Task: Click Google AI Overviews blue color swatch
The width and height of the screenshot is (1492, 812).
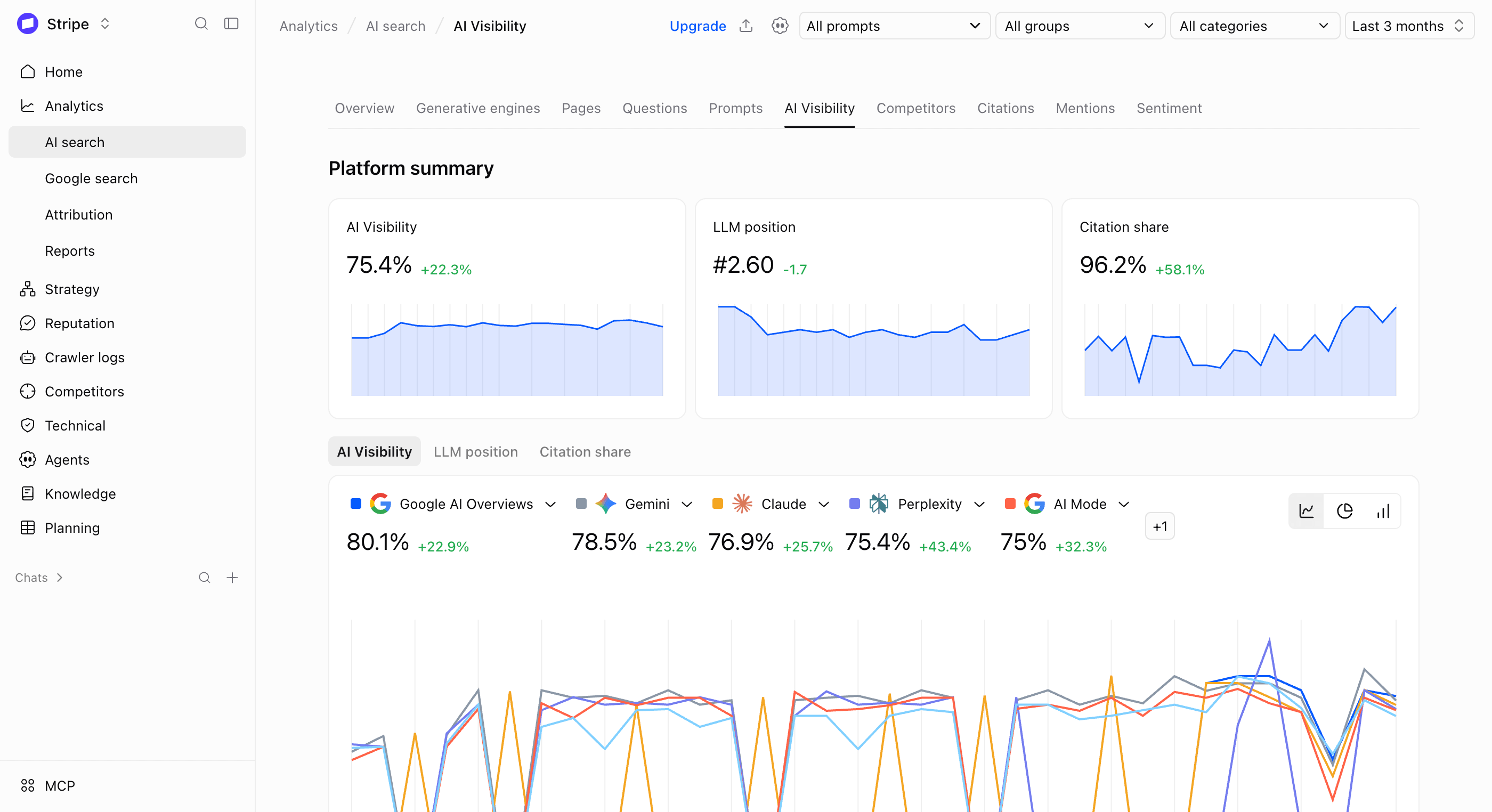Action: click(x=355, y=504)
